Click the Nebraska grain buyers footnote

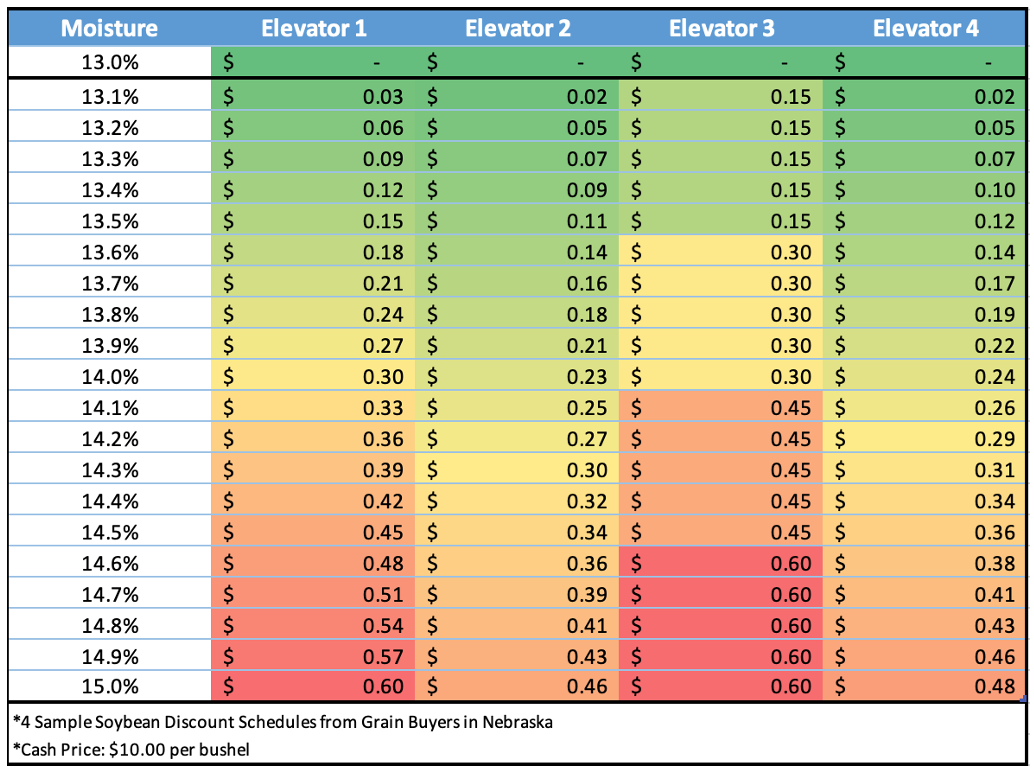[284, 722]
